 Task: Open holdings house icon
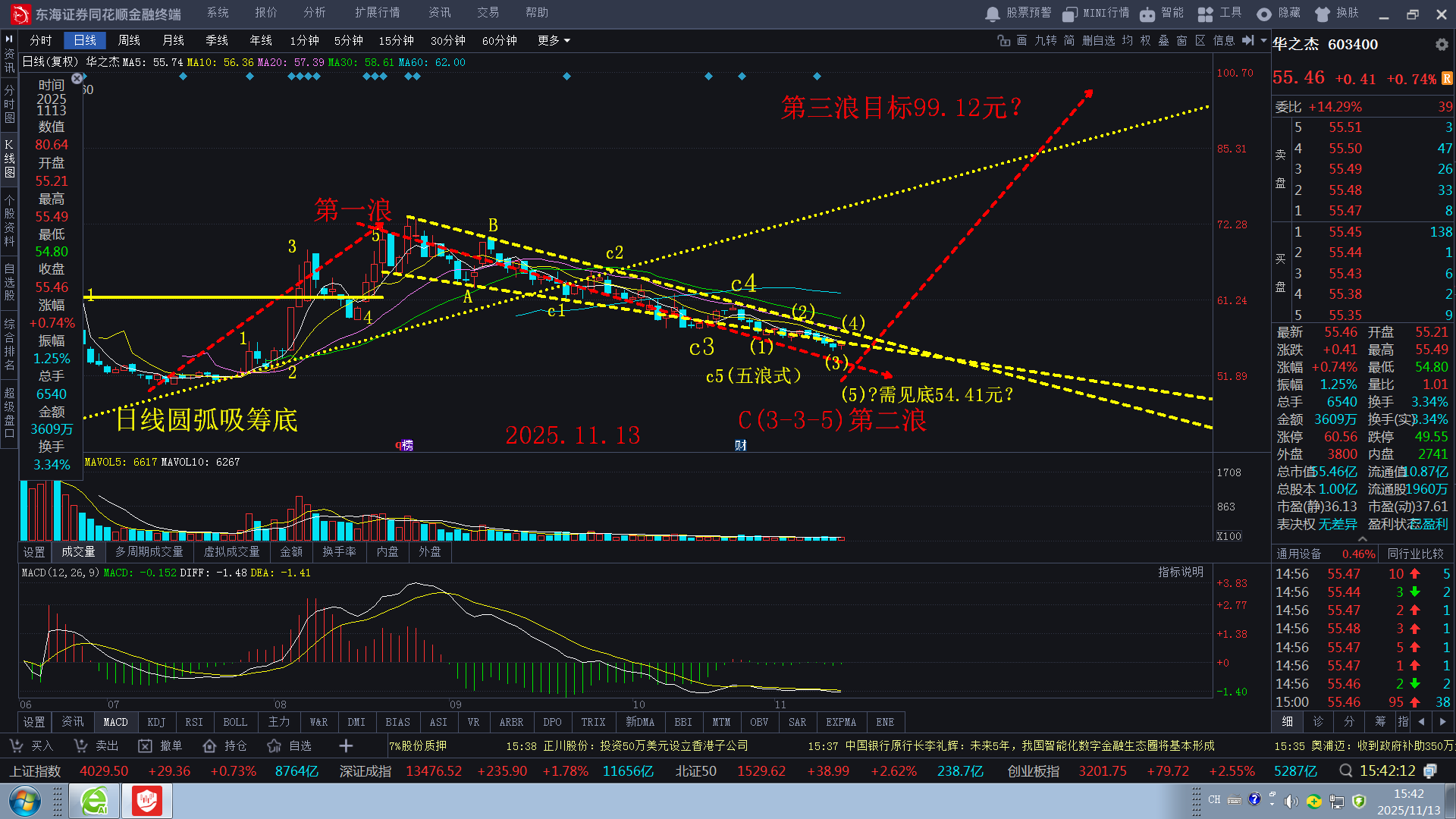pos(209,746)
